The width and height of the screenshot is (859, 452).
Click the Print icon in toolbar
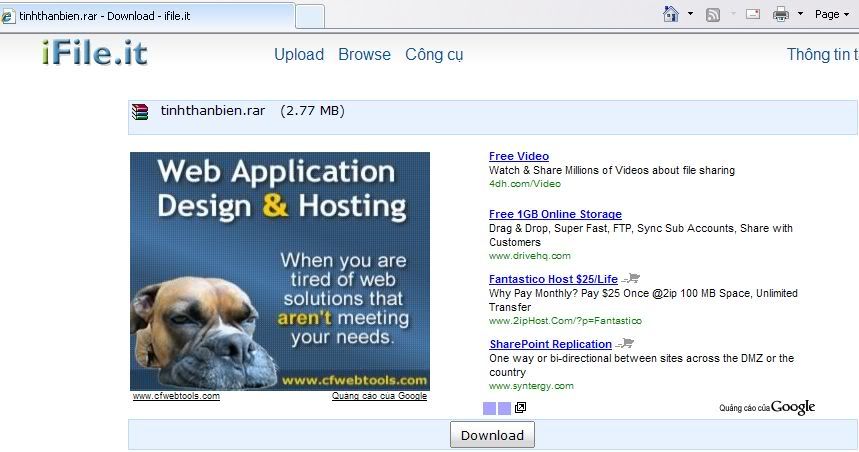coord(781,14)
